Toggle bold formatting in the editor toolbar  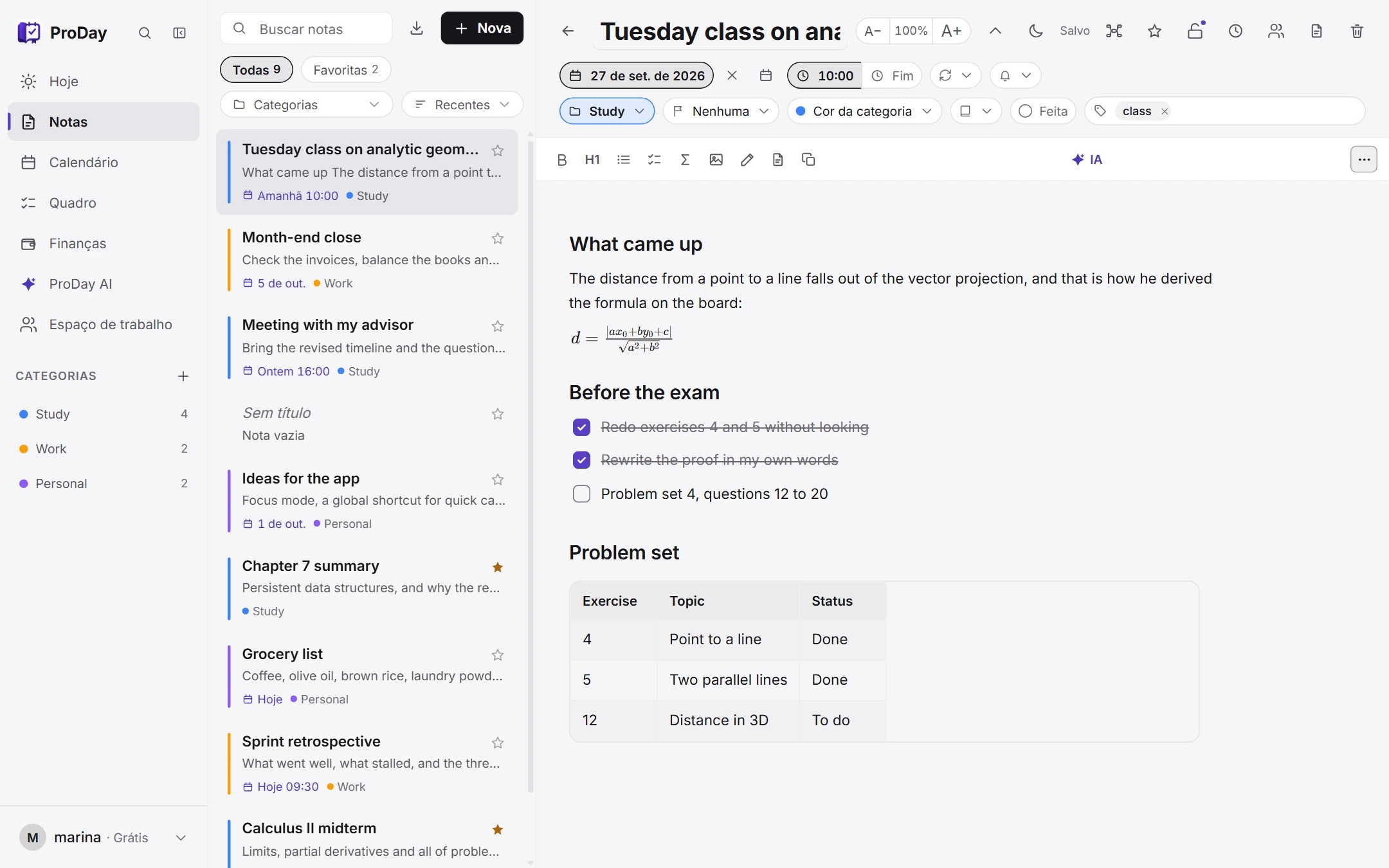[561, 159]
